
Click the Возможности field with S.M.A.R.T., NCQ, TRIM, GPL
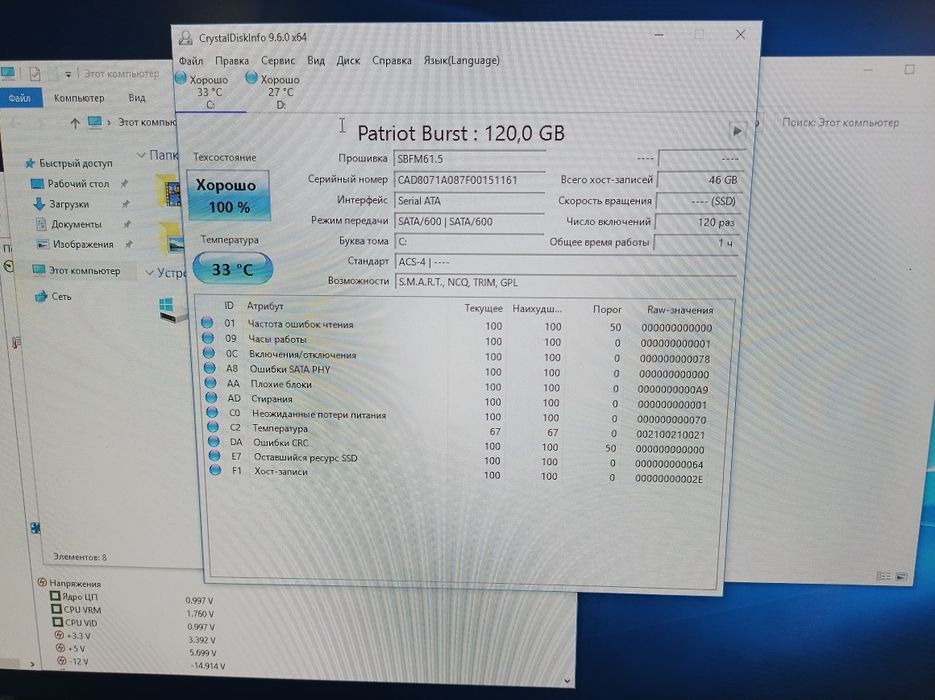click(x=566, y=282)
